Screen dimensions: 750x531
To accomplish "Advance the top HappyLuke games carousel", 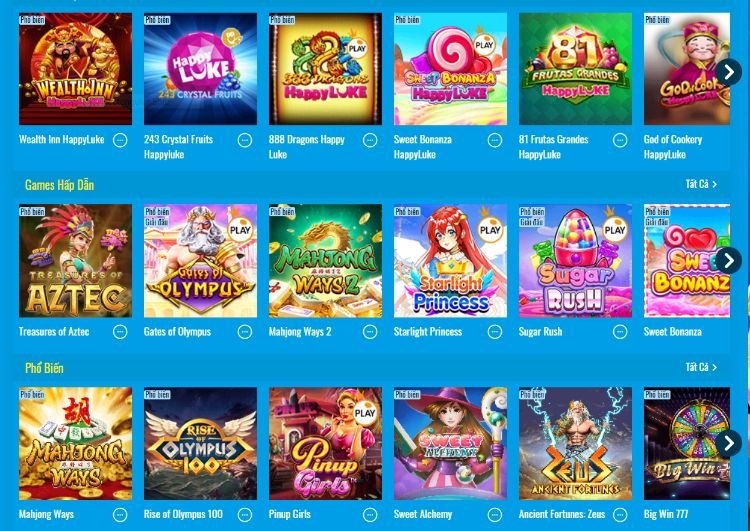I will point(728,72).
